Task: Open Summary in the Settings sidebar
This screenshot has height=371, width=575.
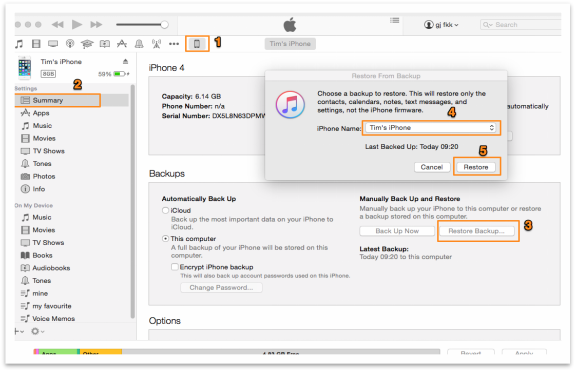Action: click(x=72, y=100)
